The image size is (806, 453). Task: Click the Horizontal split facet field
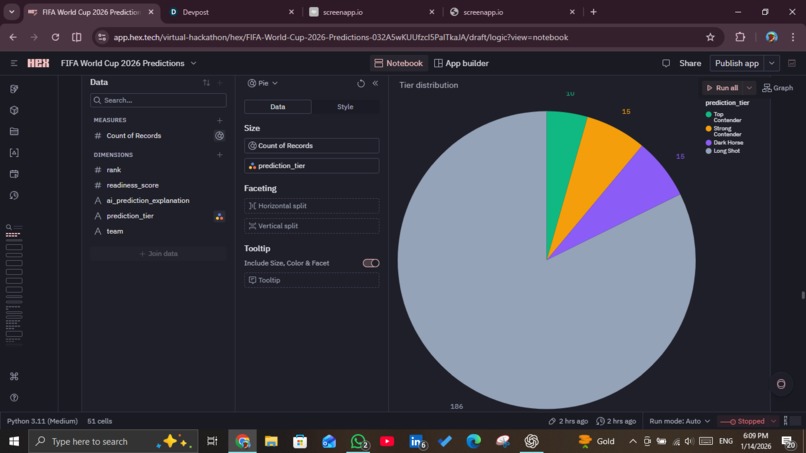(312, 206)
